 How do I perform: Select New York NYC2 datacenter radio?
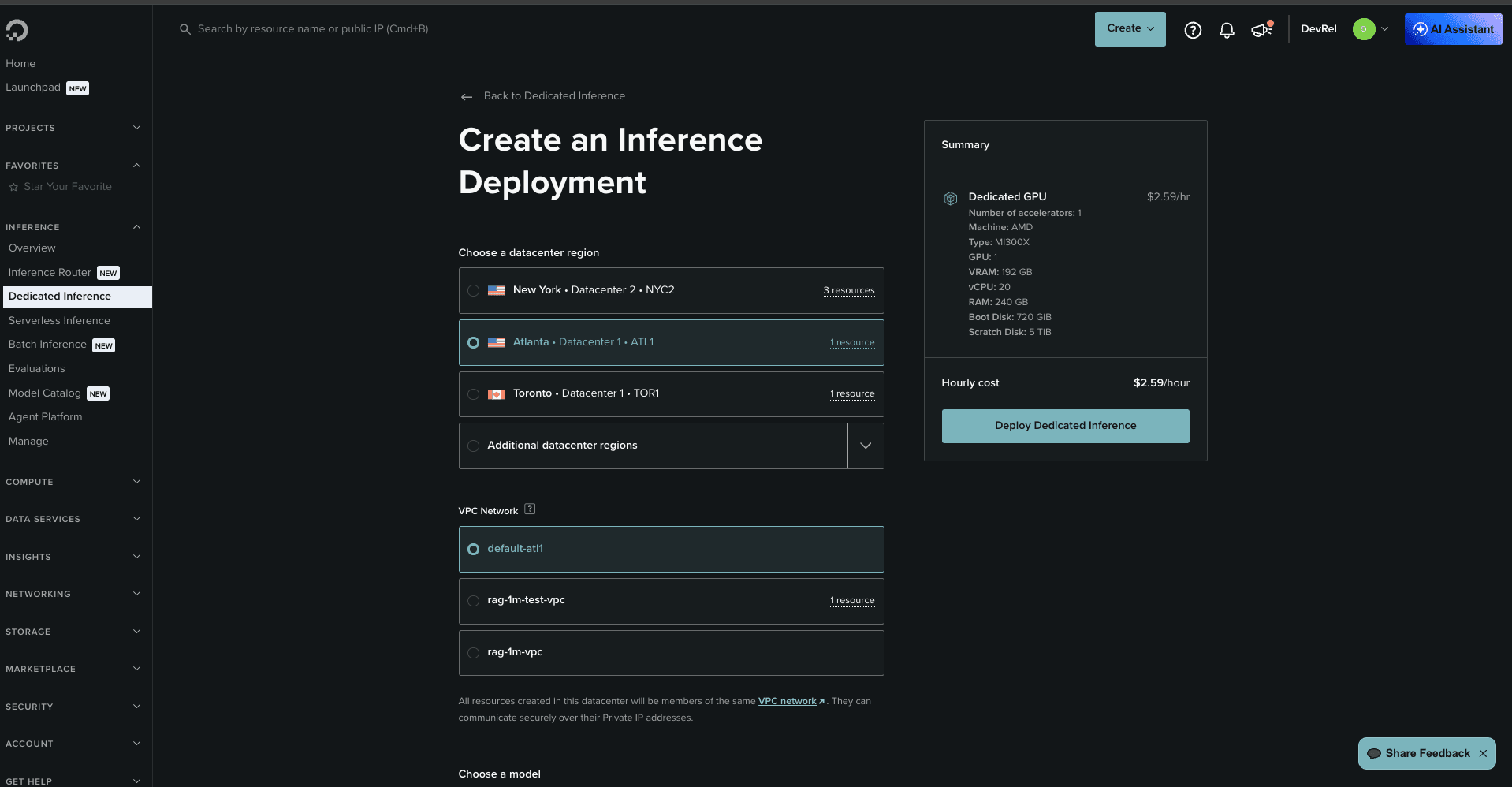(x=473, y=290)
